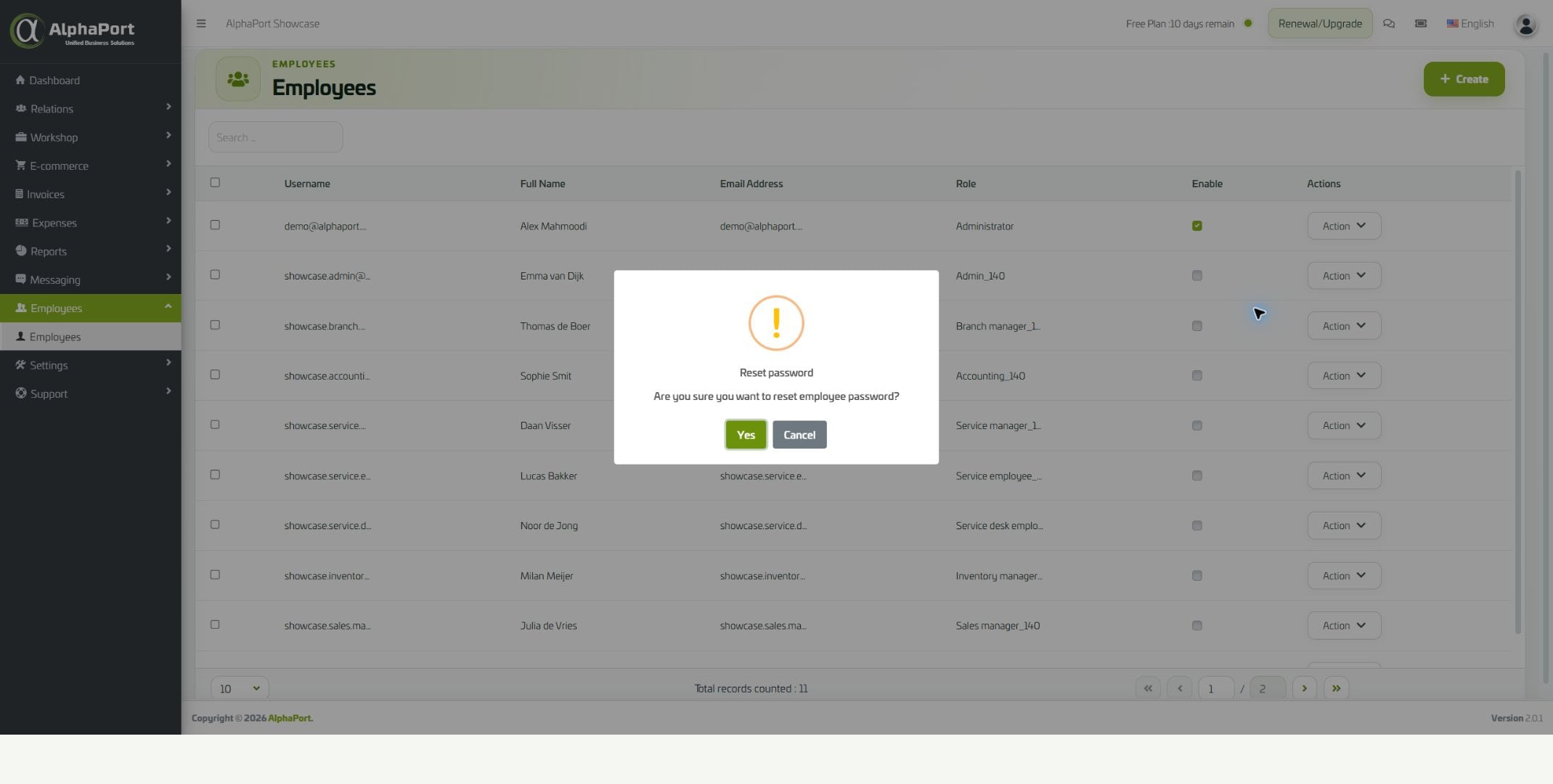
Task: Expand the Relations sidebar menu
Action: click(91, 109)
